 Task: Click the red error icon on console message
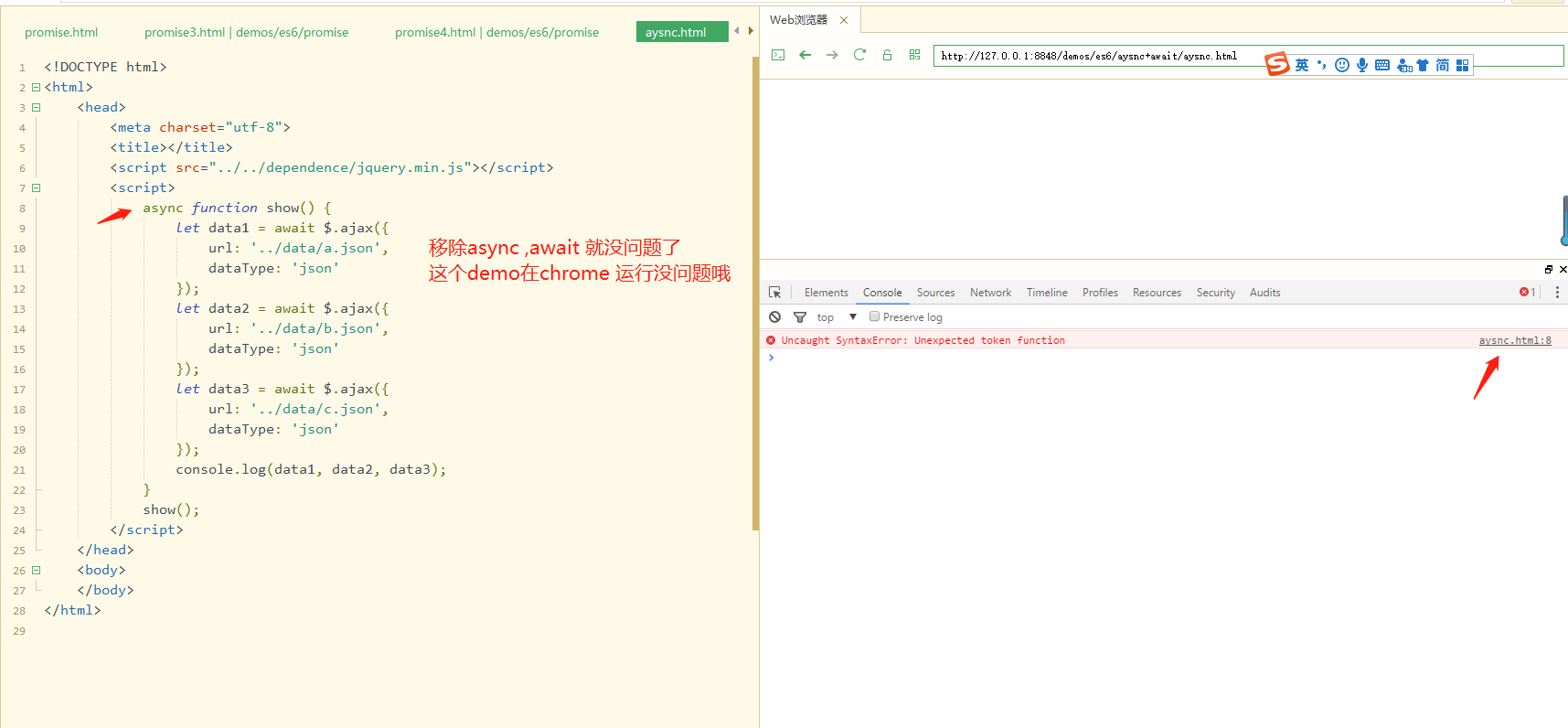771,340
